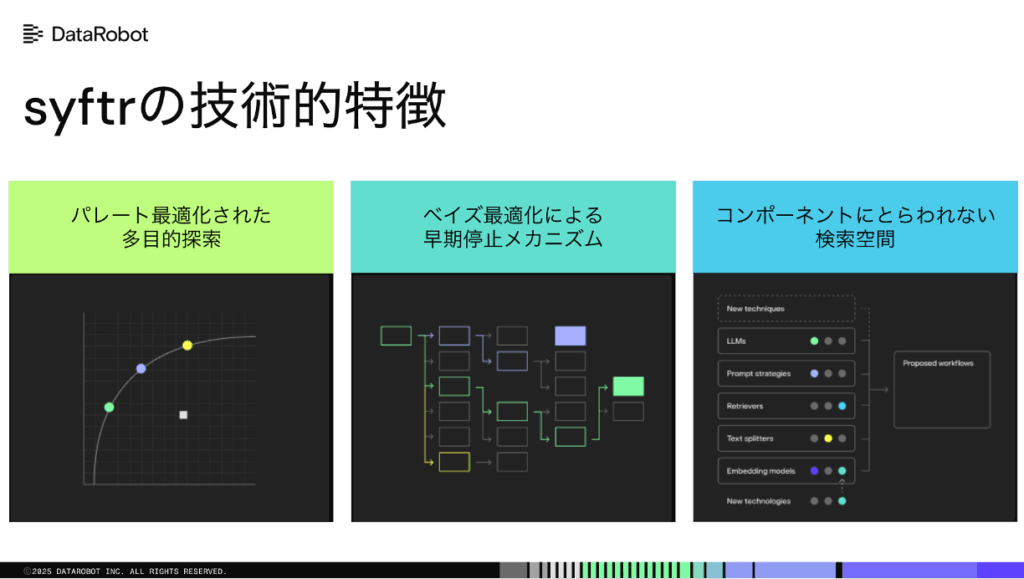Select the green dot in the LLMs row
The width and height of the screenshot is (1024, 579).
click(x=814, y=341)
